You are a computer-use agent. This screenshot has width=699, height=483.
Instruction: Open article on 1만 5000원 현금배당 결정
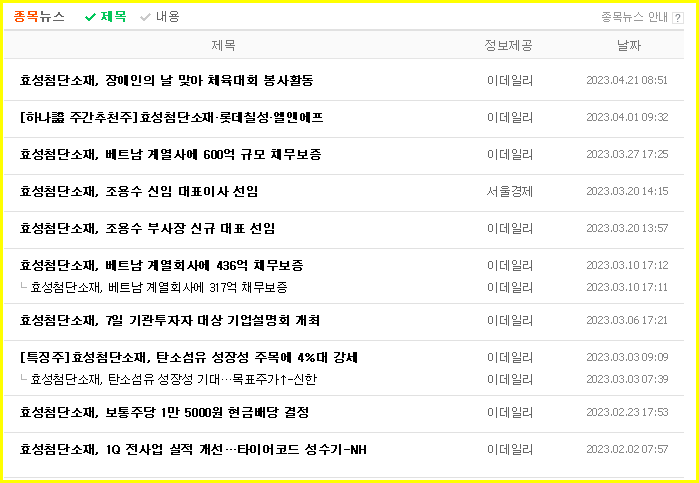164,412
